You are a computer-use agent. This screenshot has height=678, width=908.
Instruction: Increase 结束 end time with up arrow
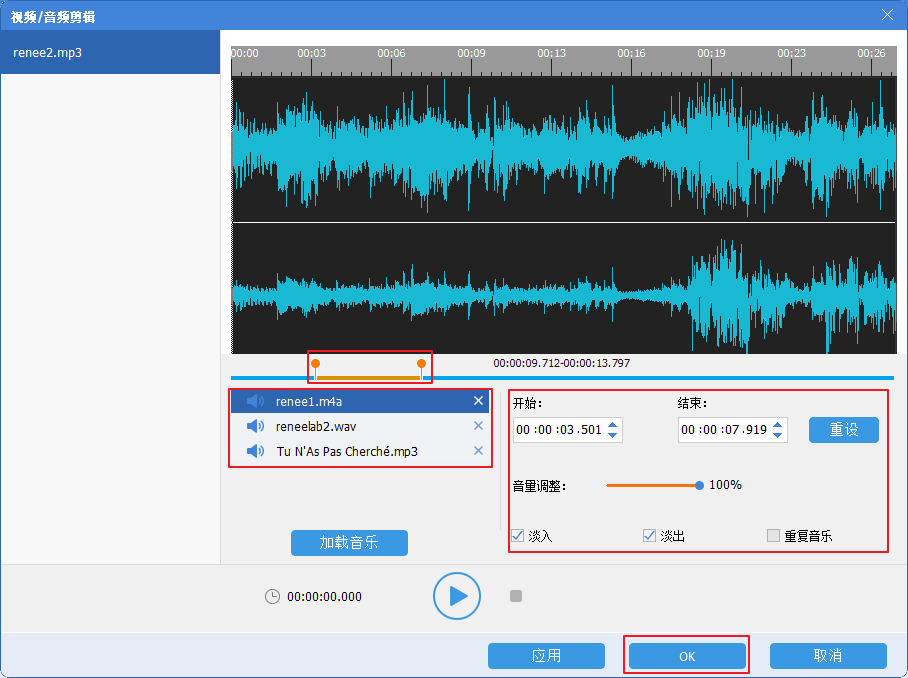pyautogui.click(x=778, y=425)
